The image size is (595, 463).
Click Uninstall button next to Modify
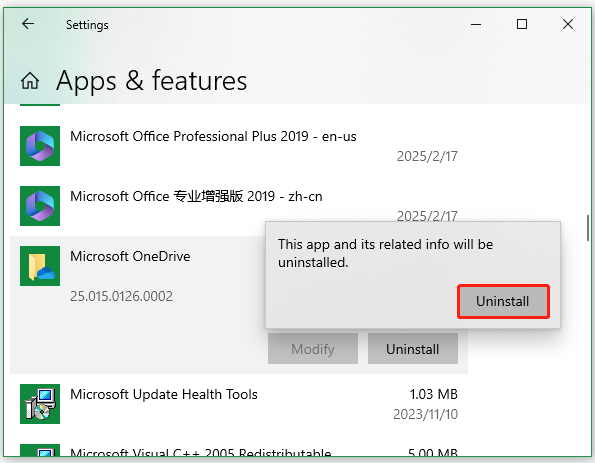[x=413, y=349]
